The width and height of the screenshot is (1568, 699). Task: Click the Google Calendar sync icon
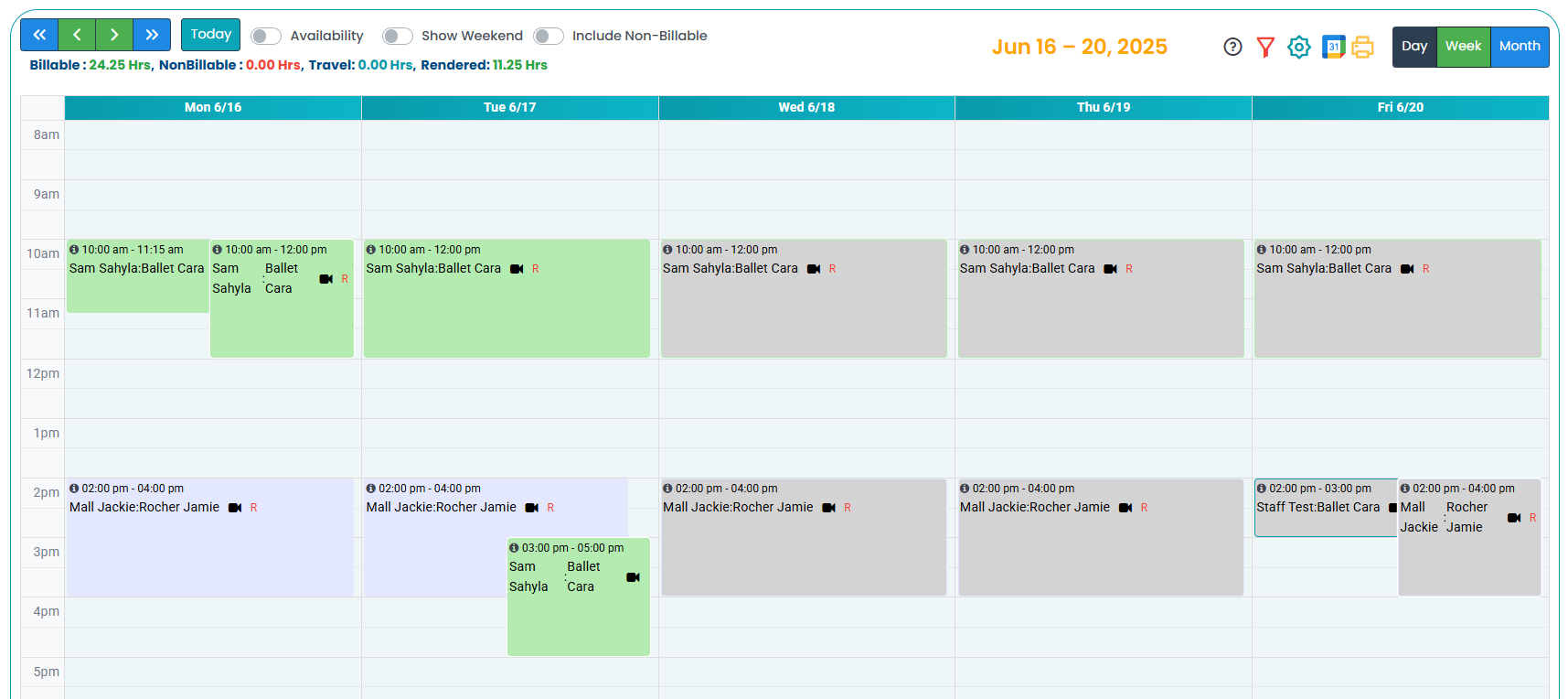pyautogui.click(x=1333, y=47)
